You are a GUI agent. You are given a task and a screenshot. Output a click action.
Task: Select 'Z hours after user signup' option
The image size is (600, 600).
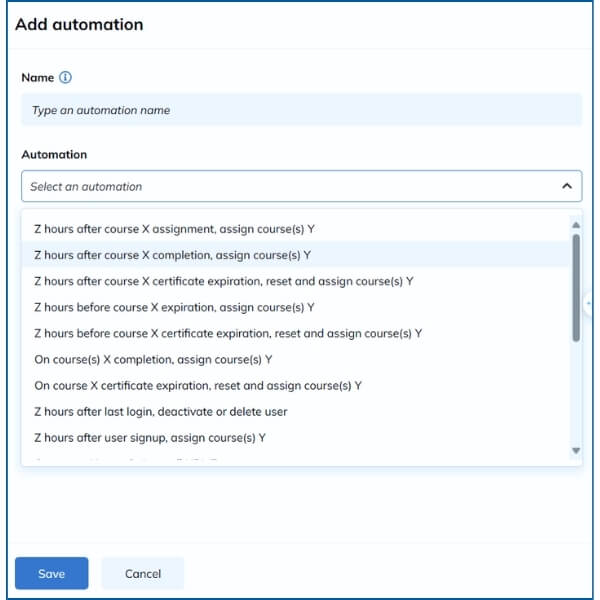pyautogui.click(x=149, y=437)
